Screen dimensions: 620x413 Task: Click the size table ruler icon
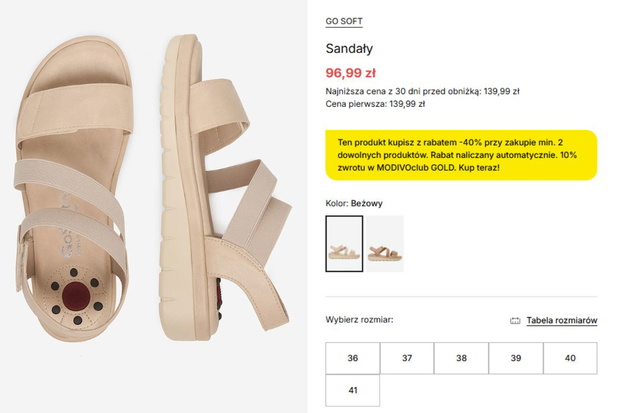pyautogui.click(x=515, y=320)
